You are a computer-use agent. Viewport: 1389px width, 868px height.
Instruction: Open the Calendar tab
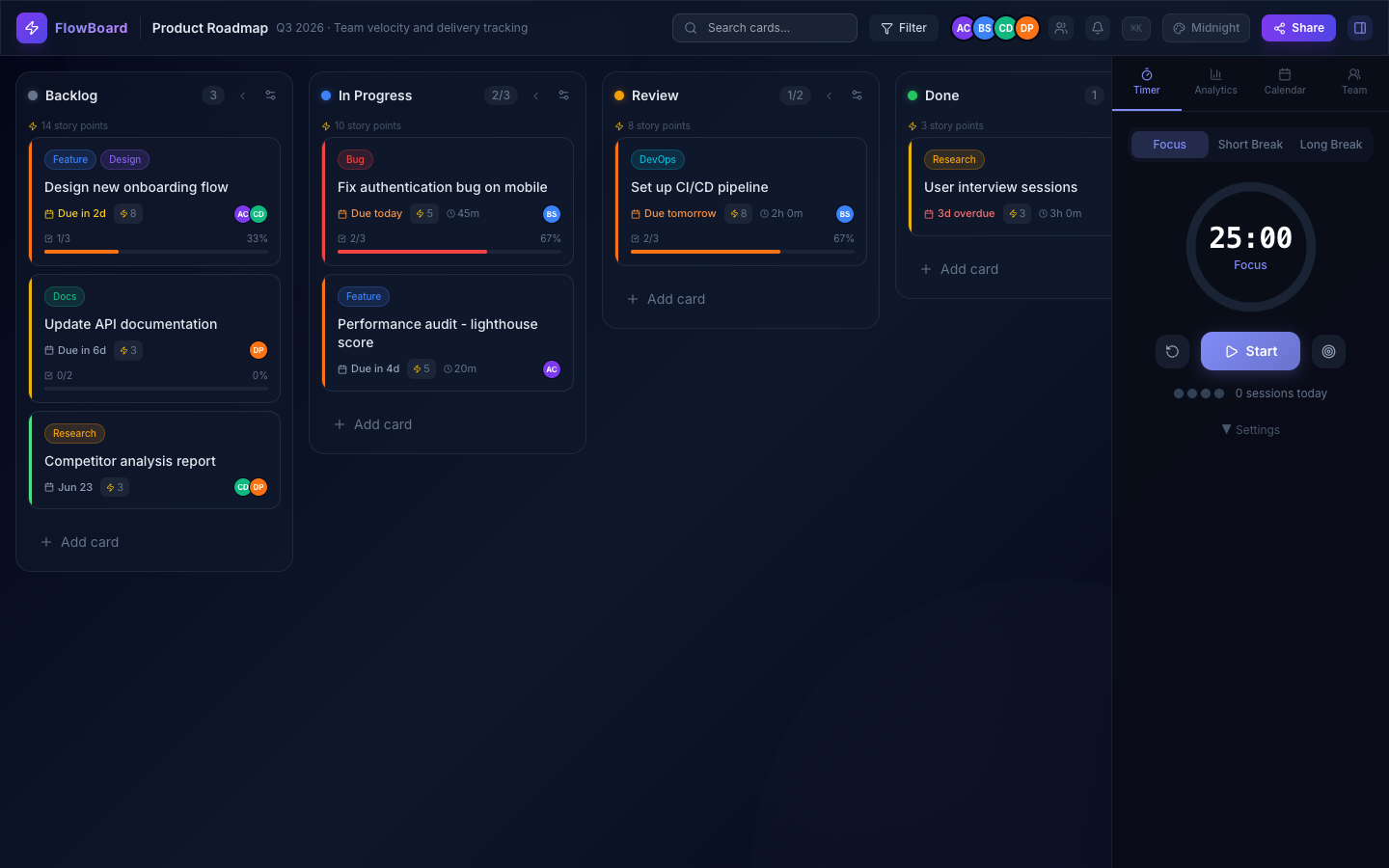click(1285, 82)
